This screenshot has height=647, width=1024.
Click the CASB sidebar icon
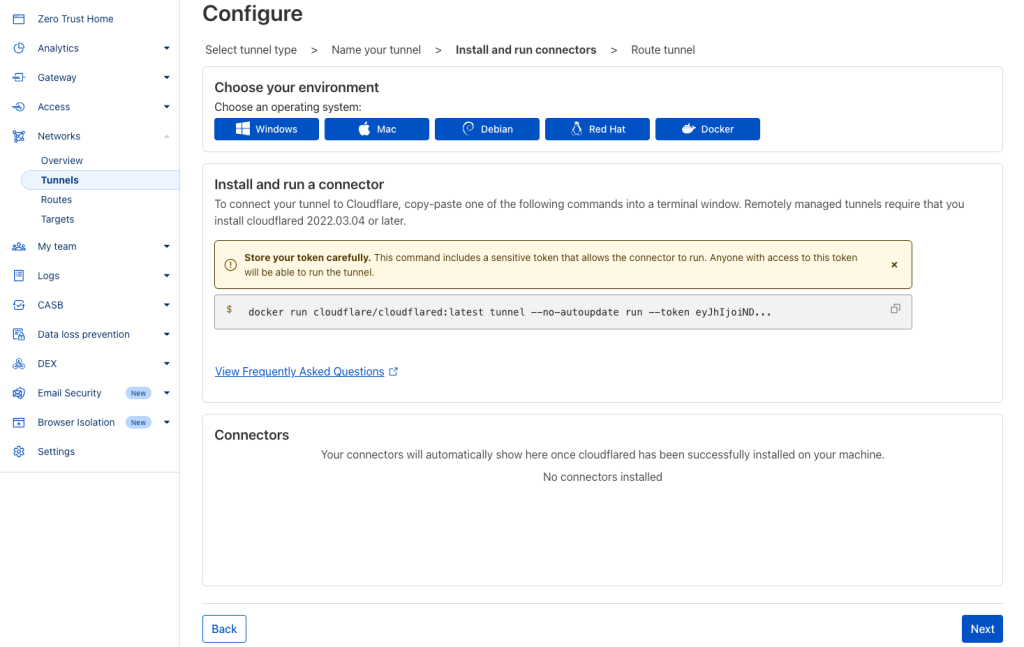pos(19,305)
